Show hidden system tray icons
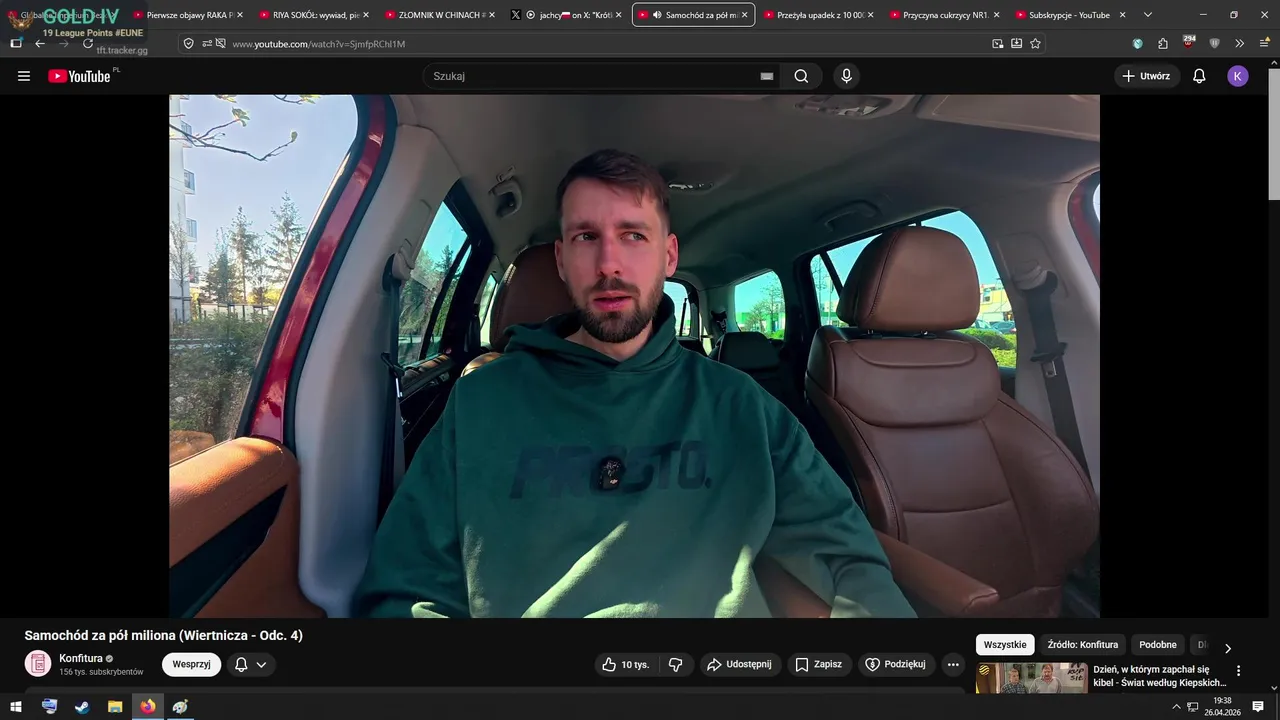1280x720 pixels. [1176, 706]
